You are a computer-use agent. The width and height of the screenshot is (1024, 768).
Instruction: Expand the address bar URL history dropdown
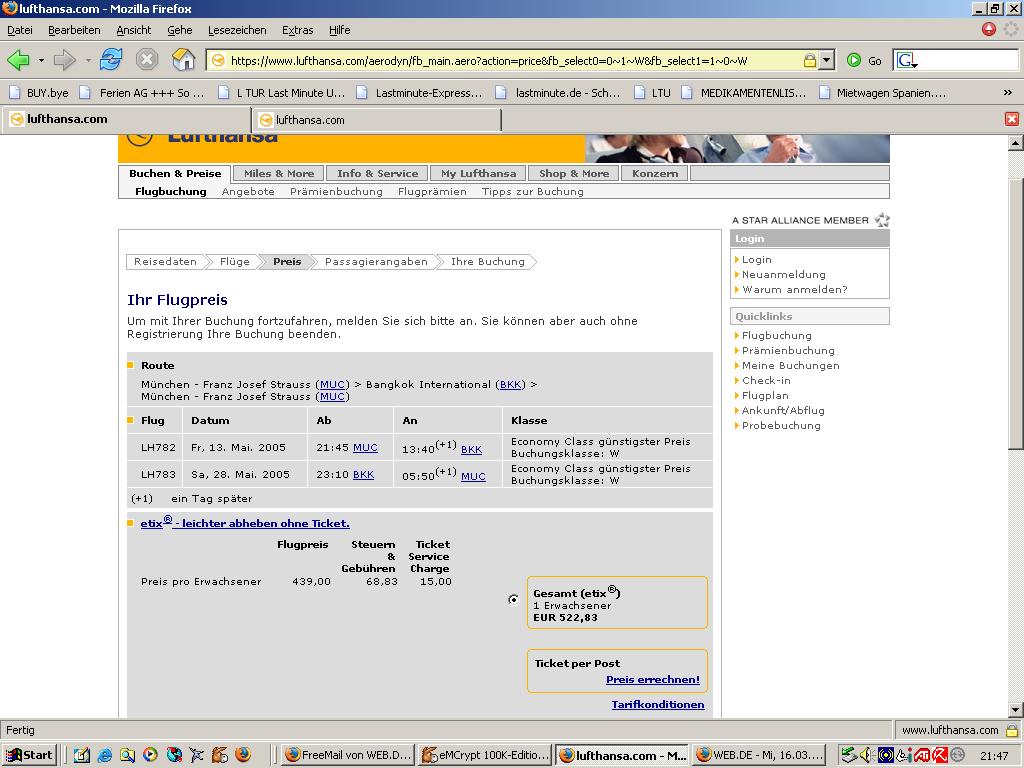(x=827, y=61)
